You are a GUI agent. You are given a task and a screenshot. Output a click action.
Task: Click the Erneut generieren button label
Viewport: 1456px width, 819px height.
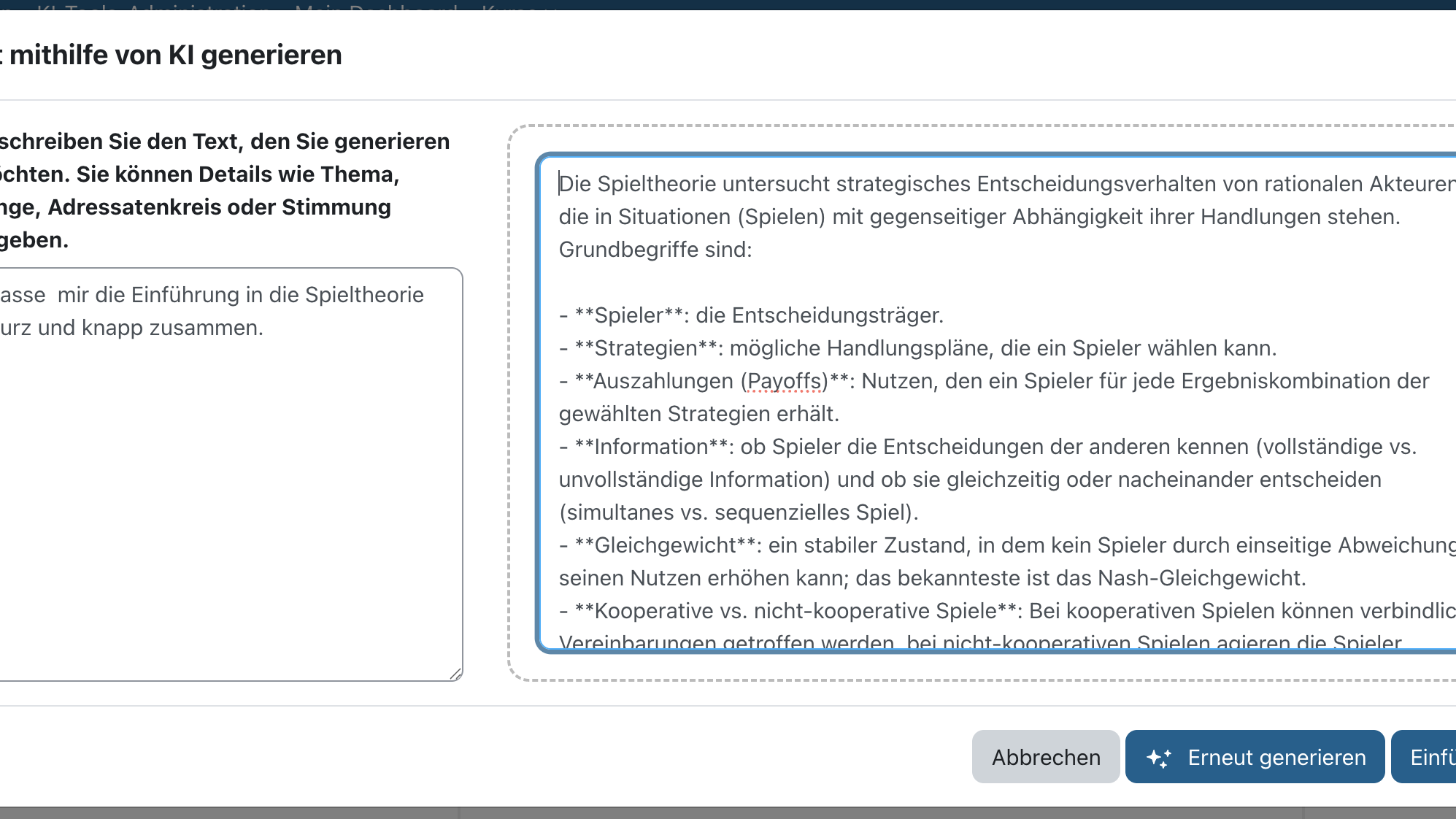point(1276,758)
